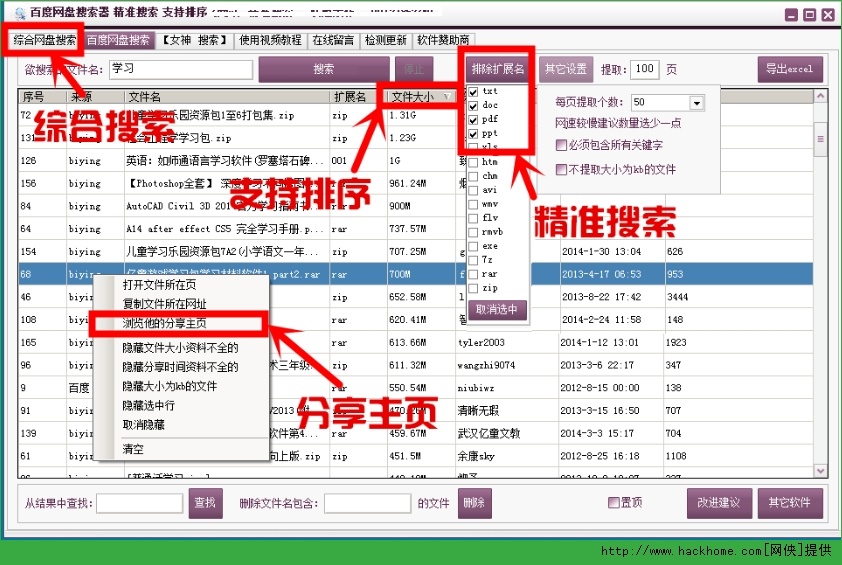Sort by the 扩展名 column header
Image resolution: width=842 pixels, height=565 pixels.
358,97
